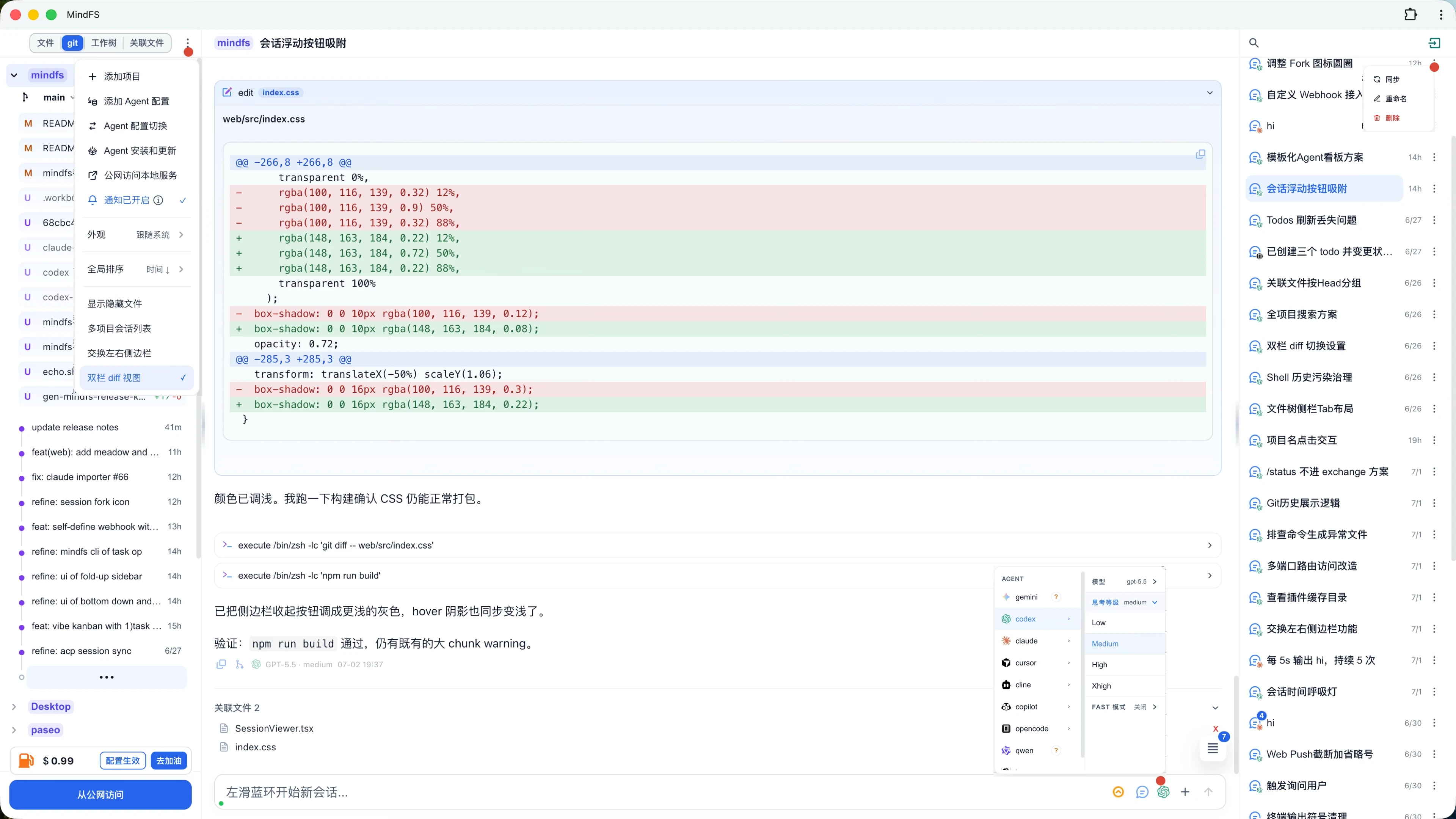The image size is (1456, 819).
Task: Open the extensions puzzle icon in title bar
Action: coord(1411,15)
